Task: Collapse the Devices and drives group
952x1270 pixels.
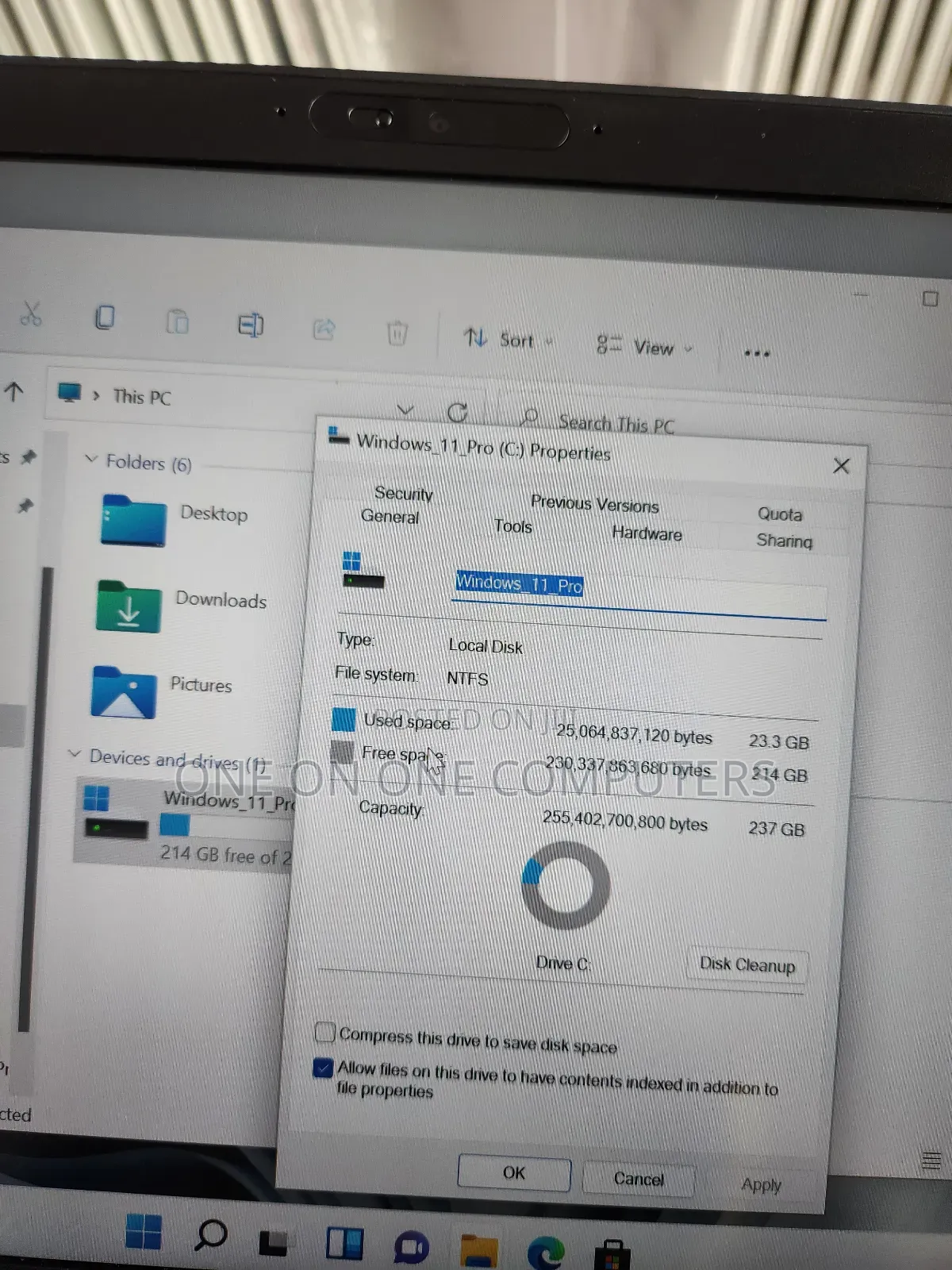Action: (75, 754)
